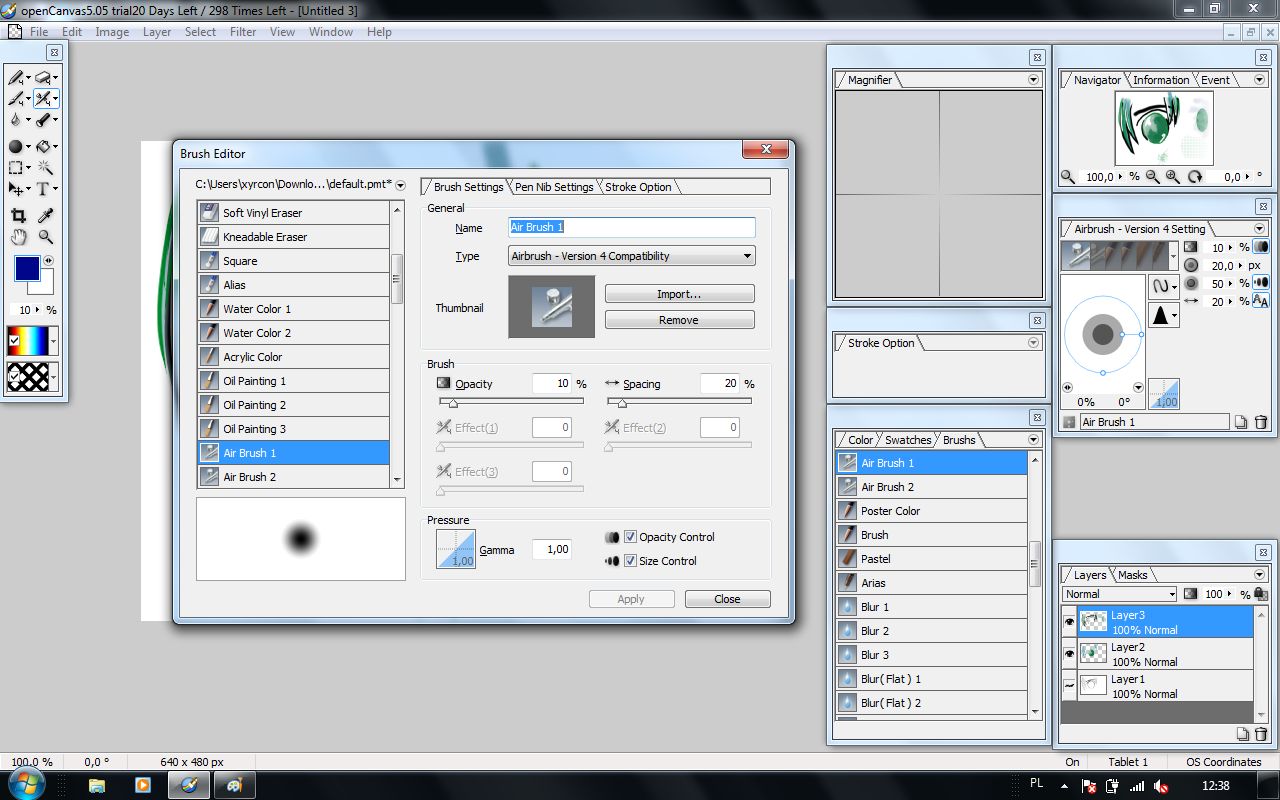
Task: Toggle anti-alias AA button in Airbrush Setting
Action: (x=1261, y=301)
